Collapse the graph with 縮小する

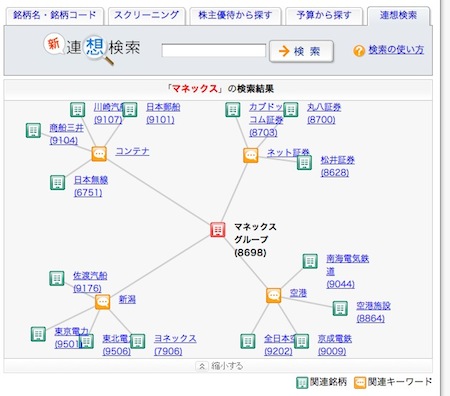tap(220, 366)
